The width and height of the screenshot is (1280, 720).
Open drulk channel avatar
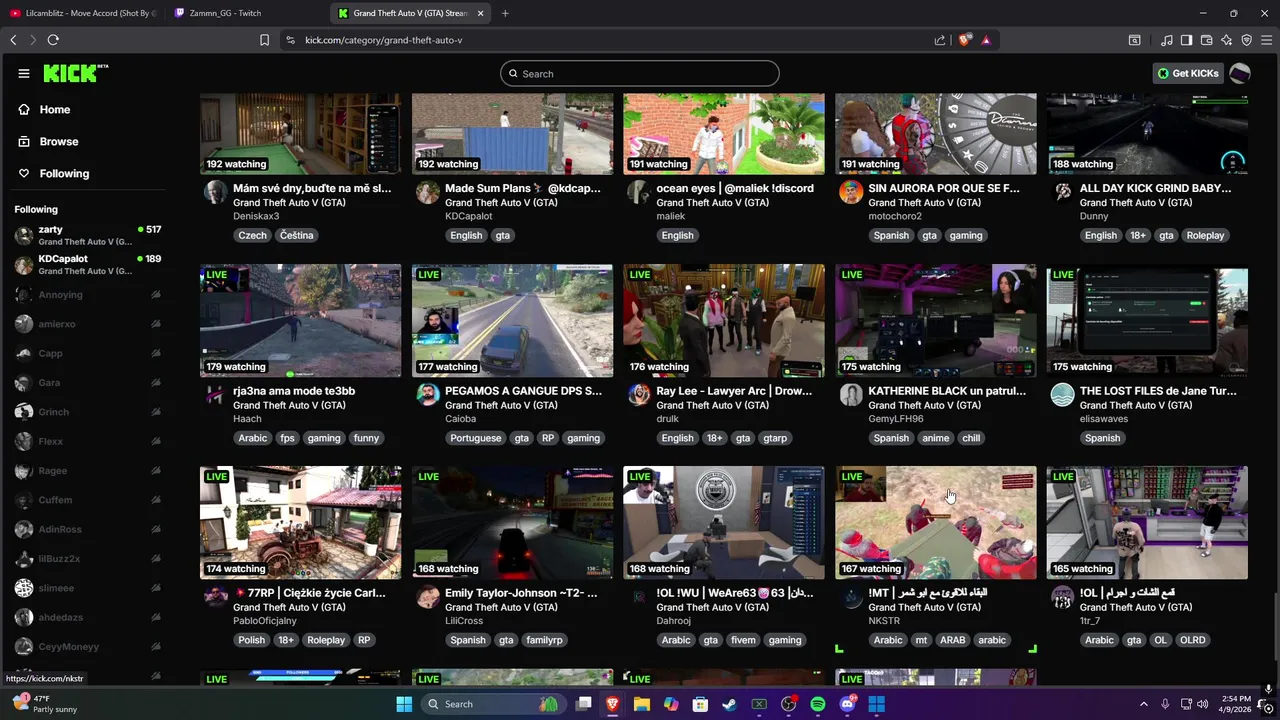[x=639, y=395]
